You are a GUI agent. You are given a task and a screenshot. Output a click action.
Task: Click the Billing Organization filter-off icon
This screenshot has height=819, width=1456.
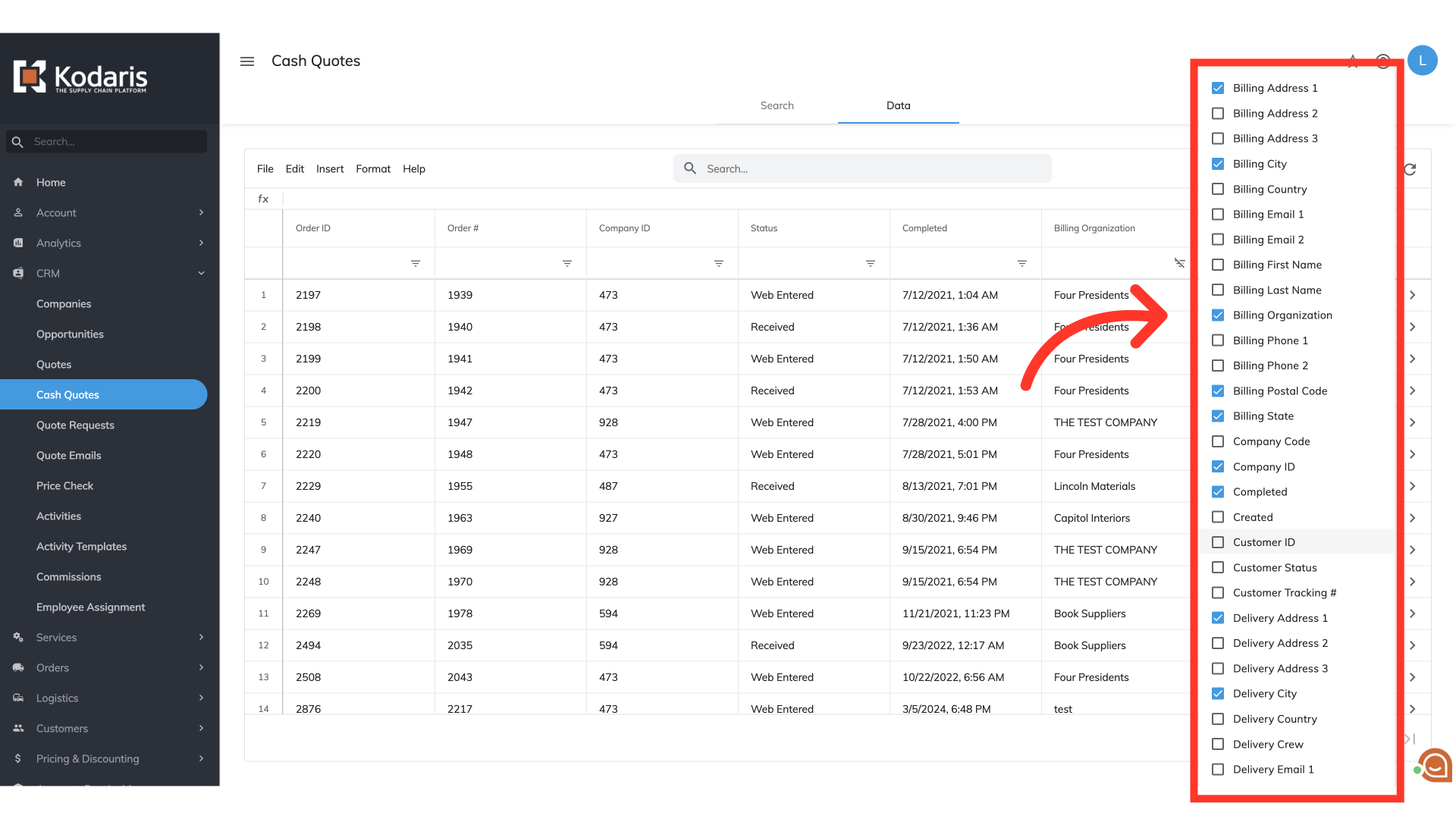click(1179, 263)
